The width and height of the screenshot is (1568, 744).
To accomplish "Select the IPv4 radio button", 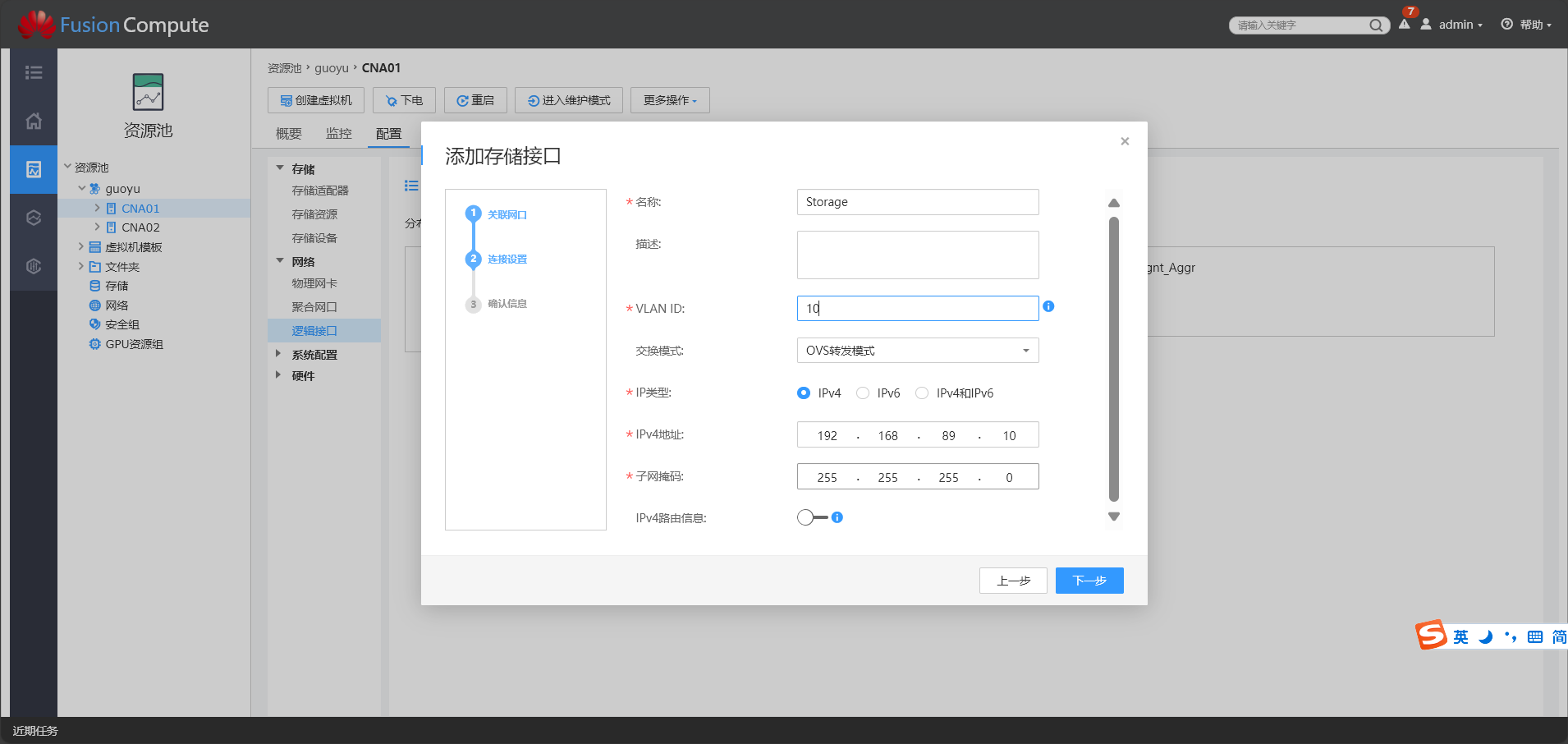I will [804, 393].
